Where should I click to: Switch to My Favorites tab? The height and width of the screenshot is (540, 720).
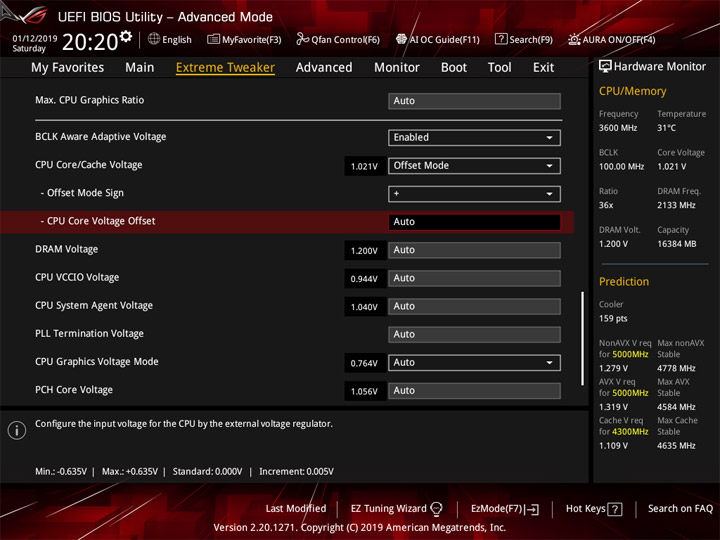68,68
